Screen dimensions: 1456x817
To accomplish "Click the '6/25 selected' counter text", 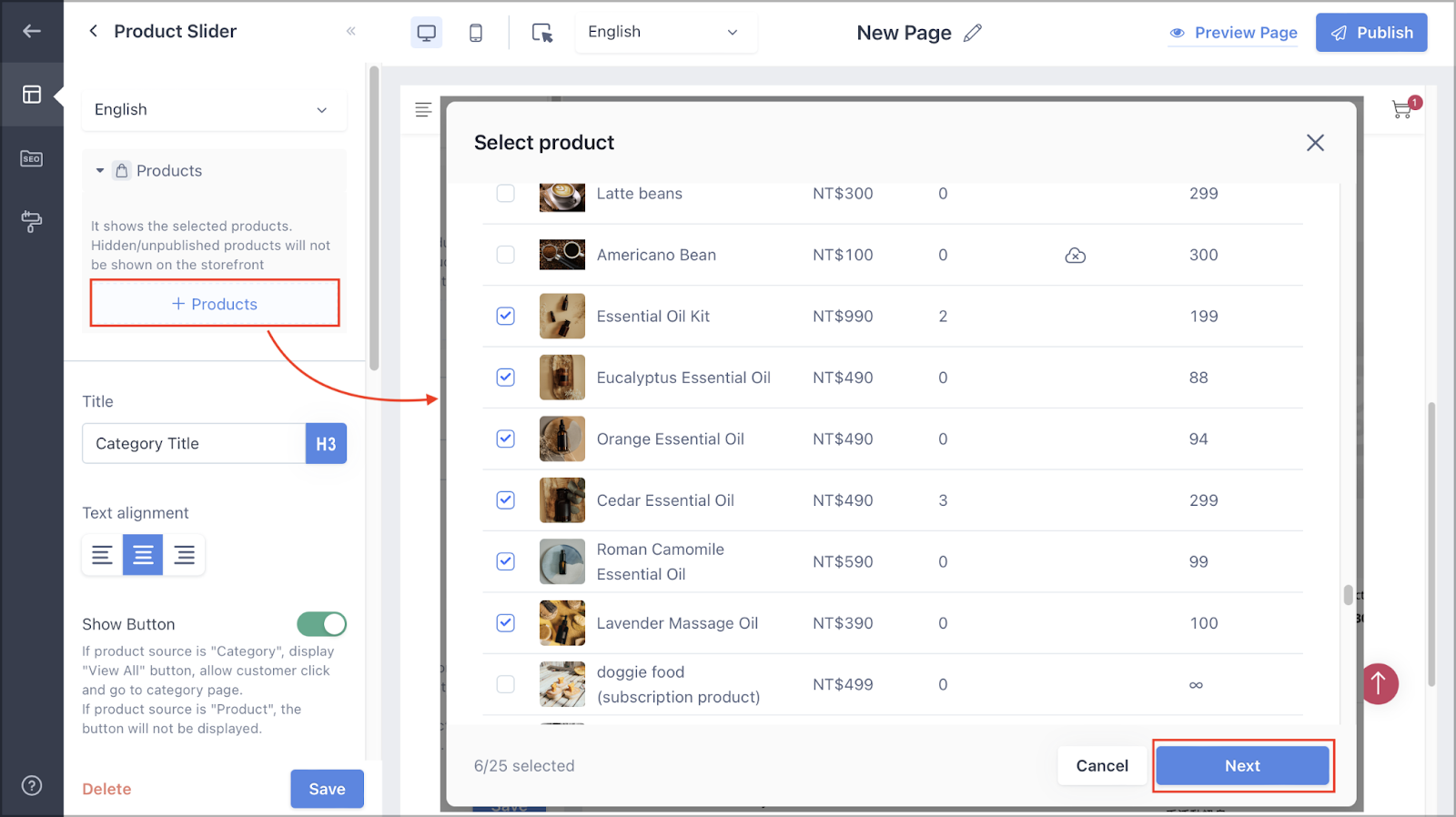I will 524,766.
